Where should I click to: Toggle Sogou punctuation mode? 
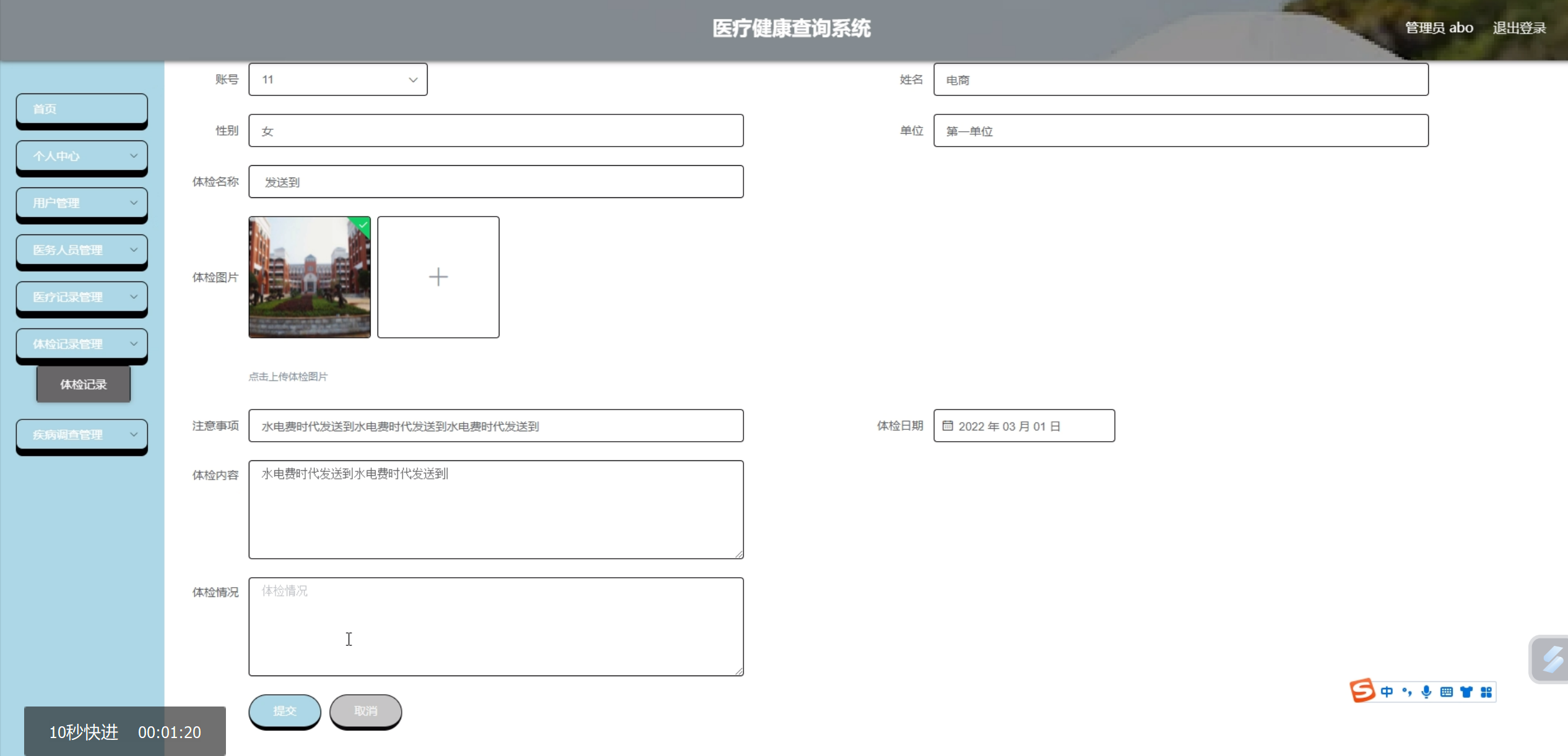point(1407,692)
